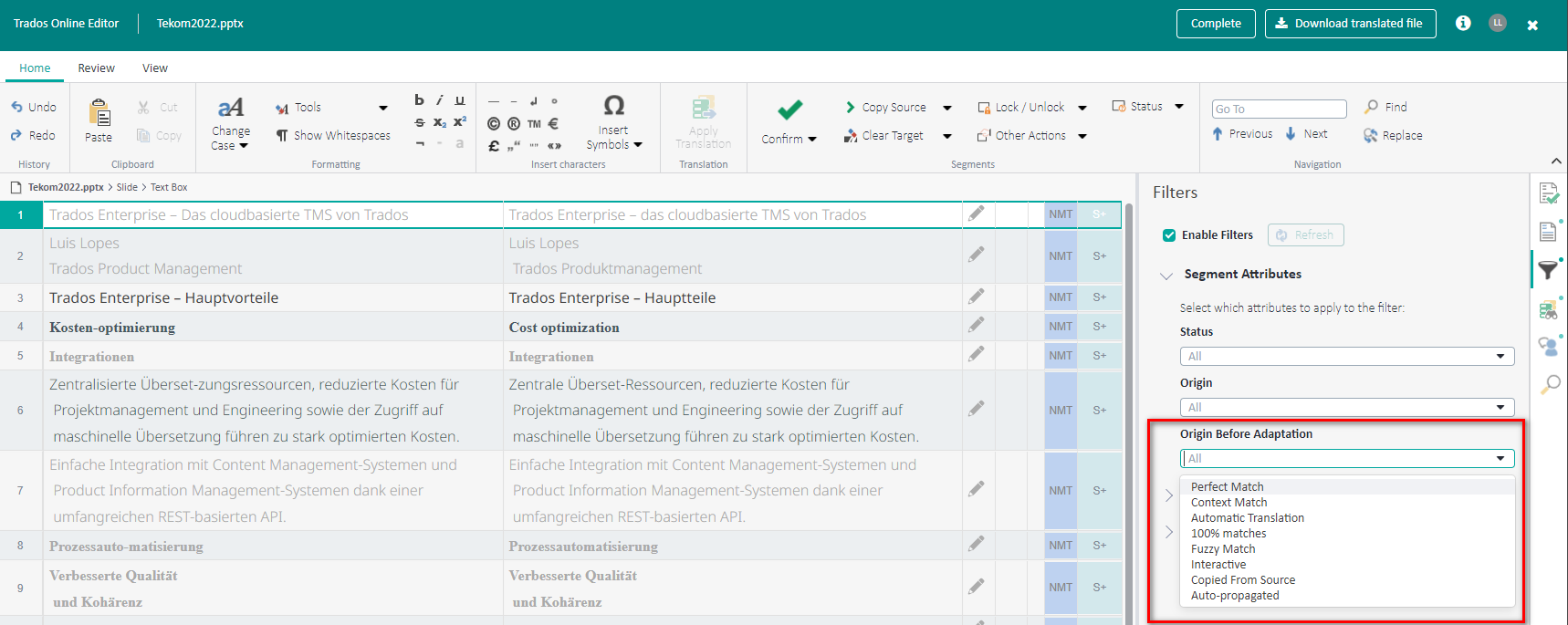Click the Insert Symbols omega icon
The width and height of the screenshot is (1568, 625).
(614, 105)
